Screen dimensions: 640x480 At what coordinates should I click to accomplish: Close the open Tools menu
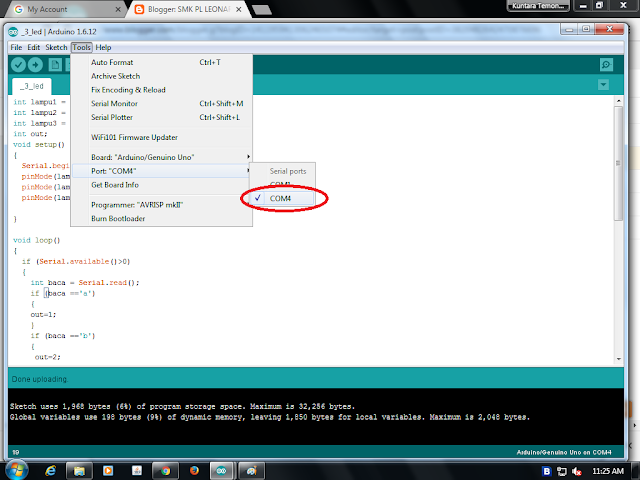tap(82, 47)
